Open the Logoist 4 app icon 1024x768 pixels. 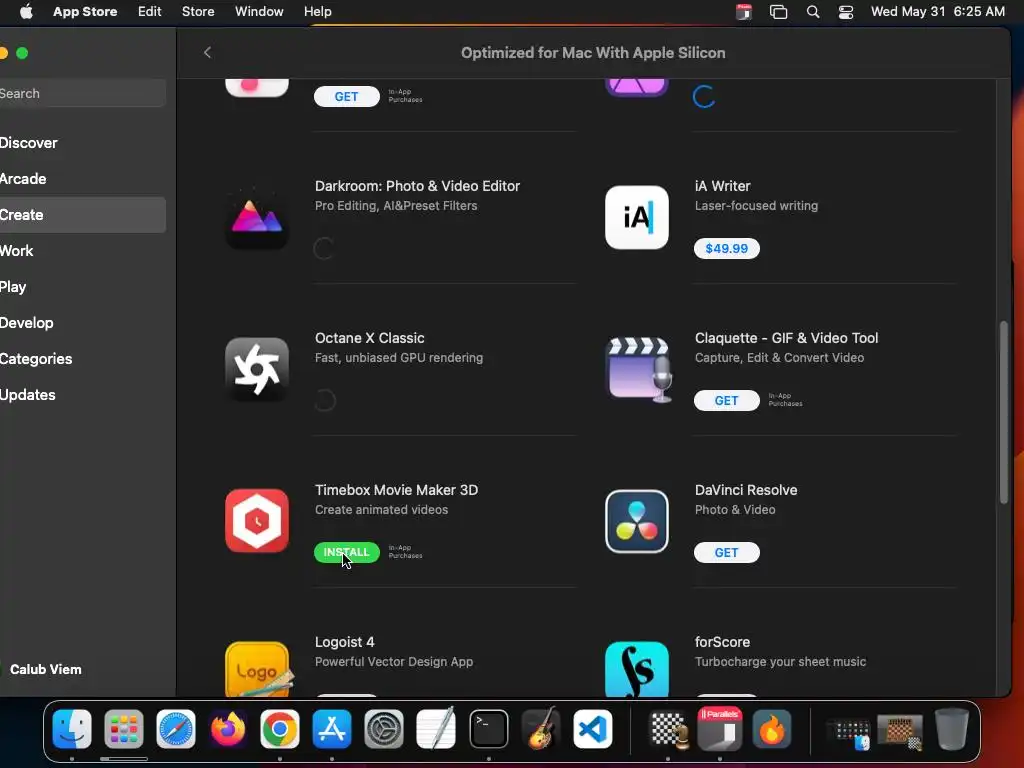pos(258,669)
